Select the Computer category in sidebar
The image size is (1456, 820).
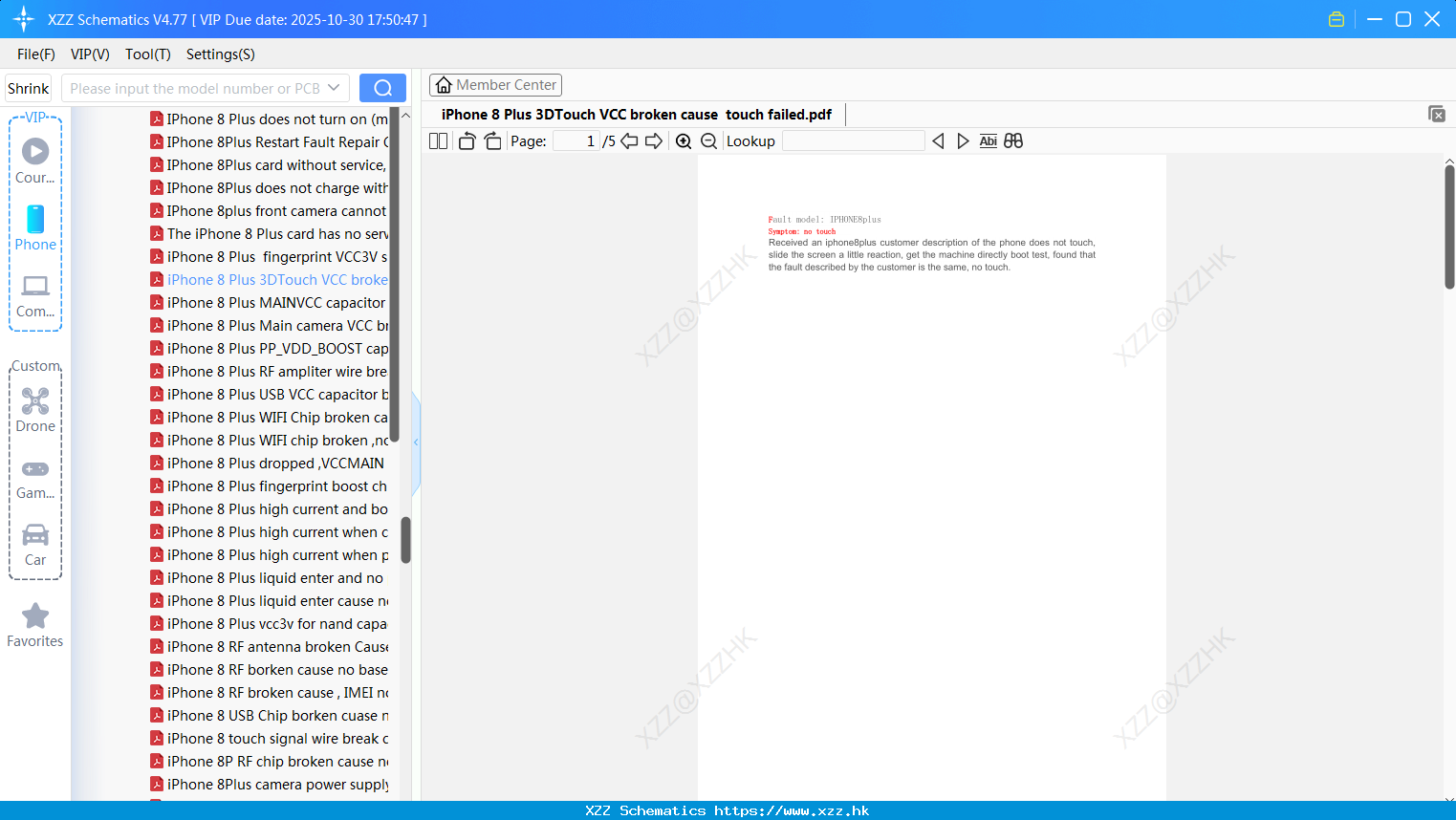(35, 296)
